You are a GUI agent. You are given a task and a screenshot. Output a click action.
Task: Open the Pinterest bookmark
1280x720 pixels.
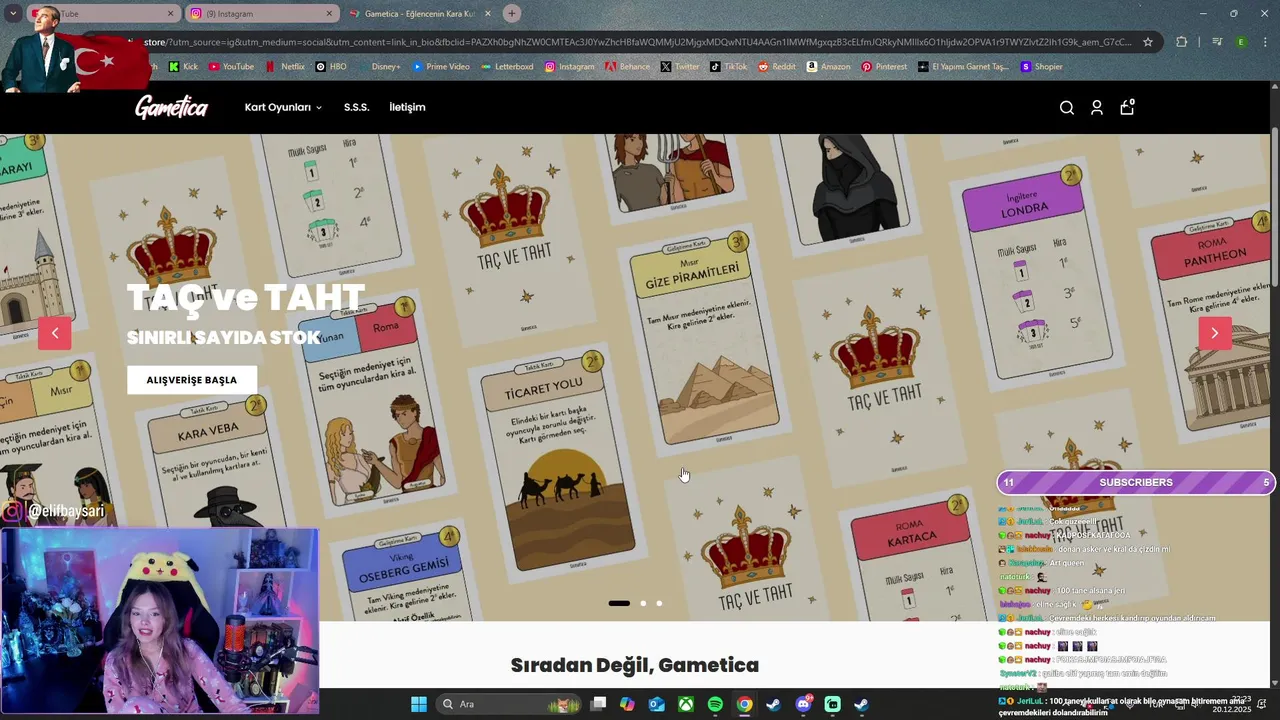click(x=884, y=66)
